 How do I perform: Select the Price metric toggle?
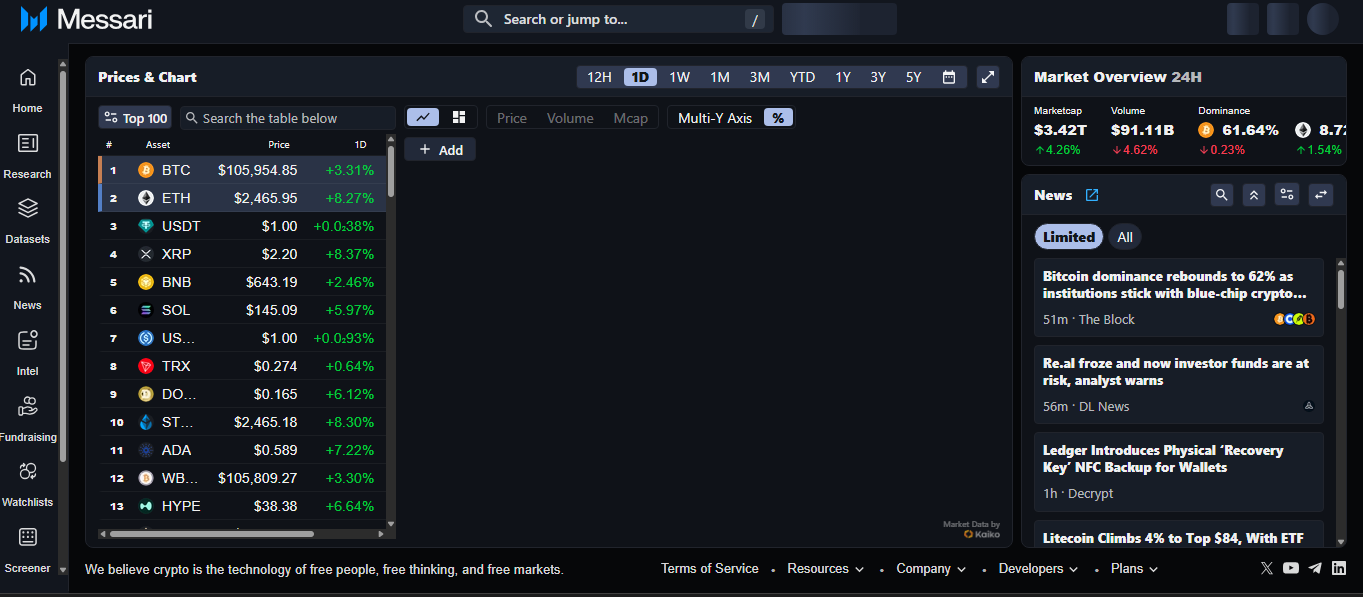point(512,118)
